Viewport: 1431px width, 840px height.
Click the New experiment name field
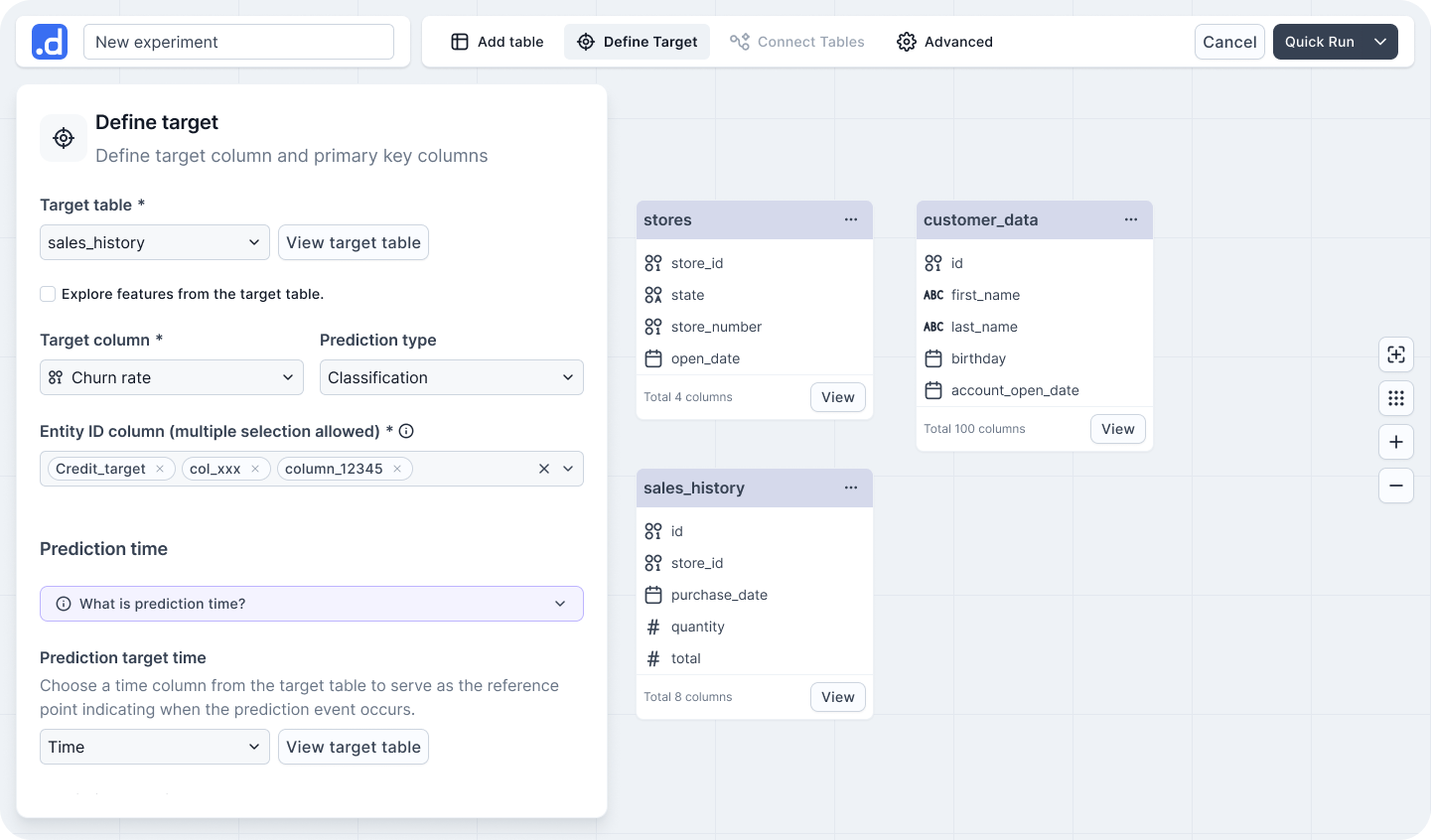(x=238, y=43)
